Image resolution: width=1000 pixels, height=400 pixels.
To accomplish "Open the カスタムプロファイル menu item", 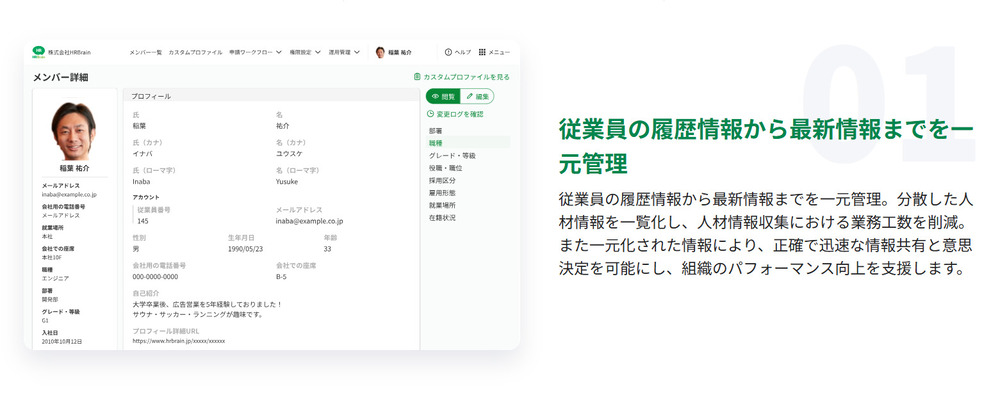I will tap(196, 52).
